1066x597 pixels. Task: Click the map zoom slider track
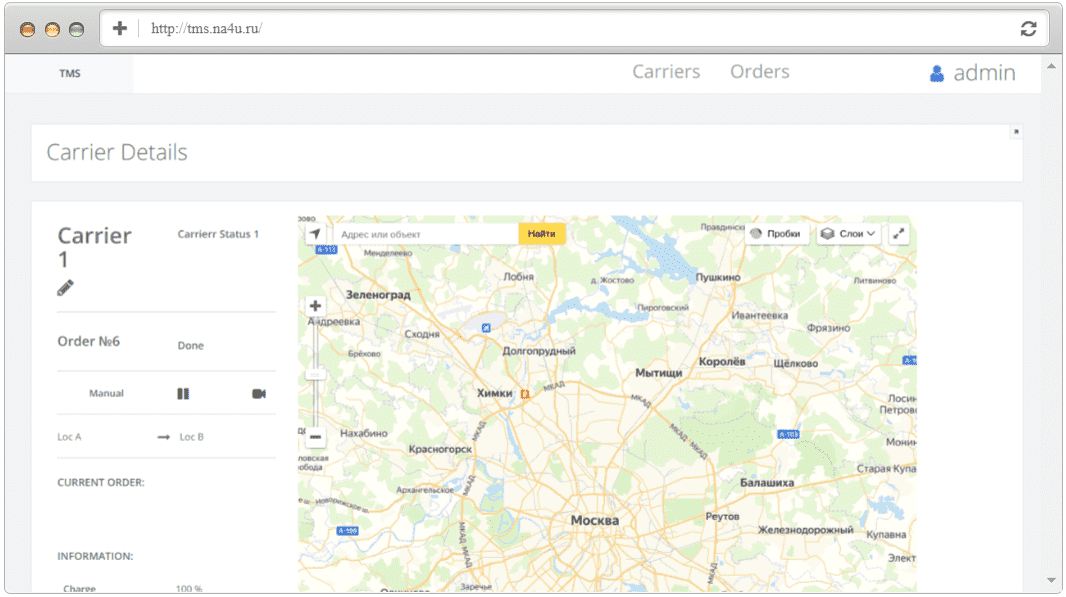[x=315, y=371]
